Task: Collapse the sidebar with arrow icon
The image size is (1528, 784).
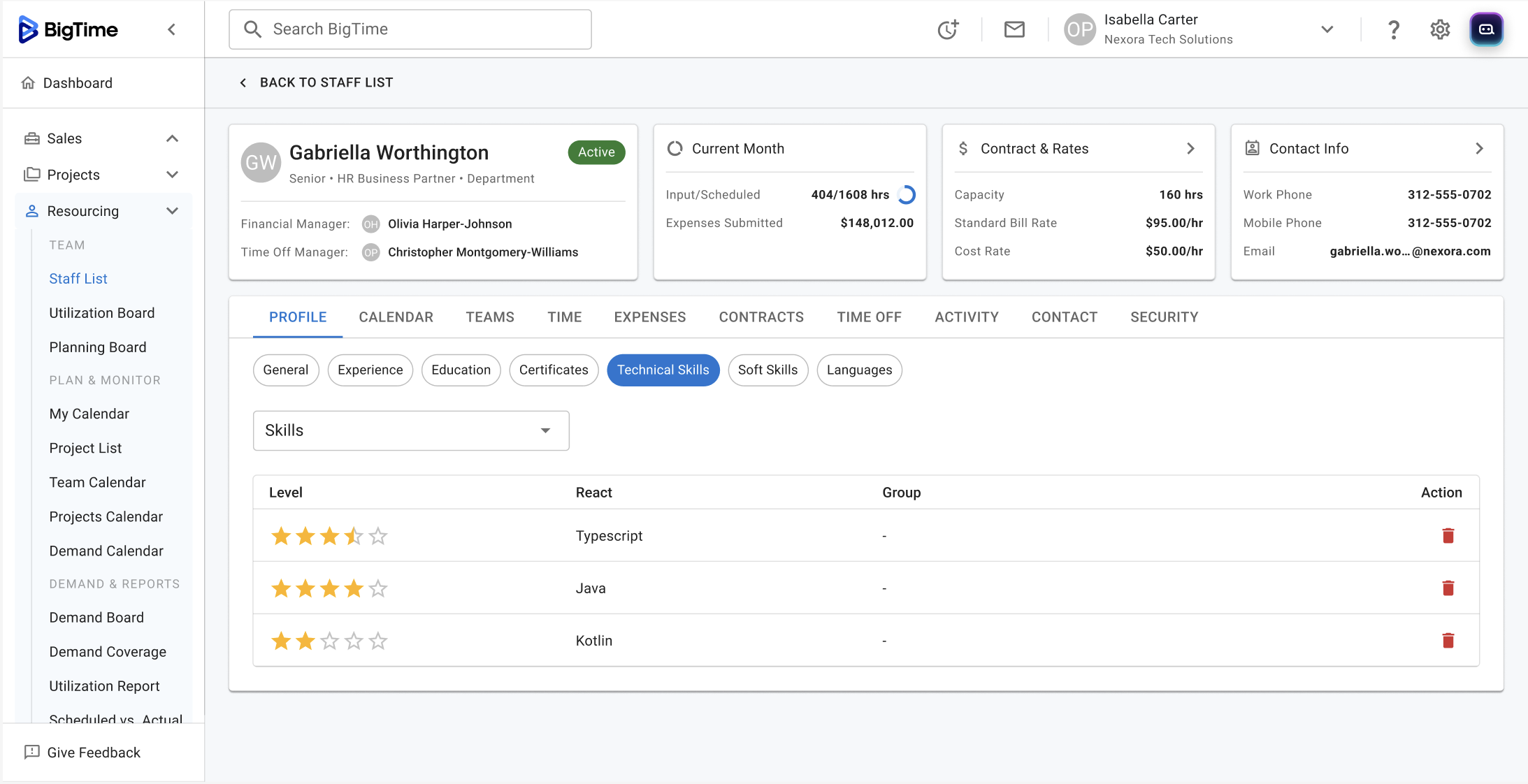Action: [x=171, y=29]
